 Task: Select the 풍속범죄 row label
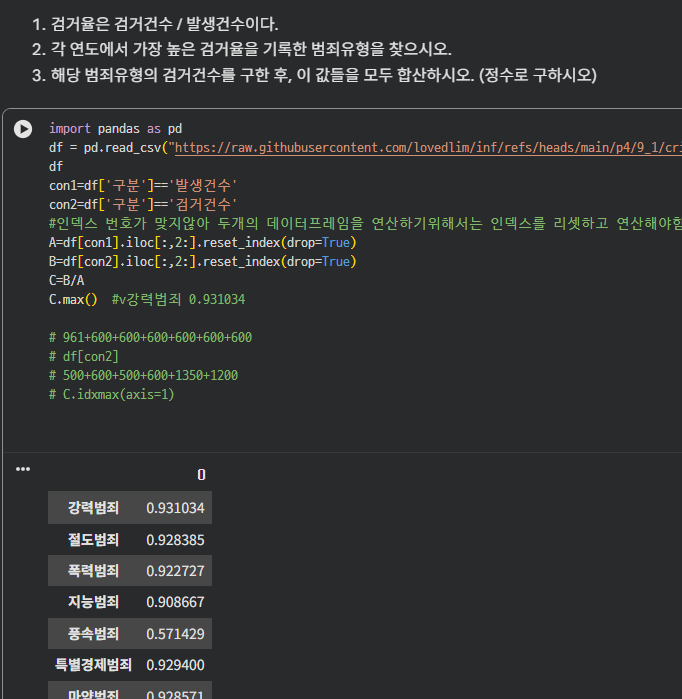93,633
